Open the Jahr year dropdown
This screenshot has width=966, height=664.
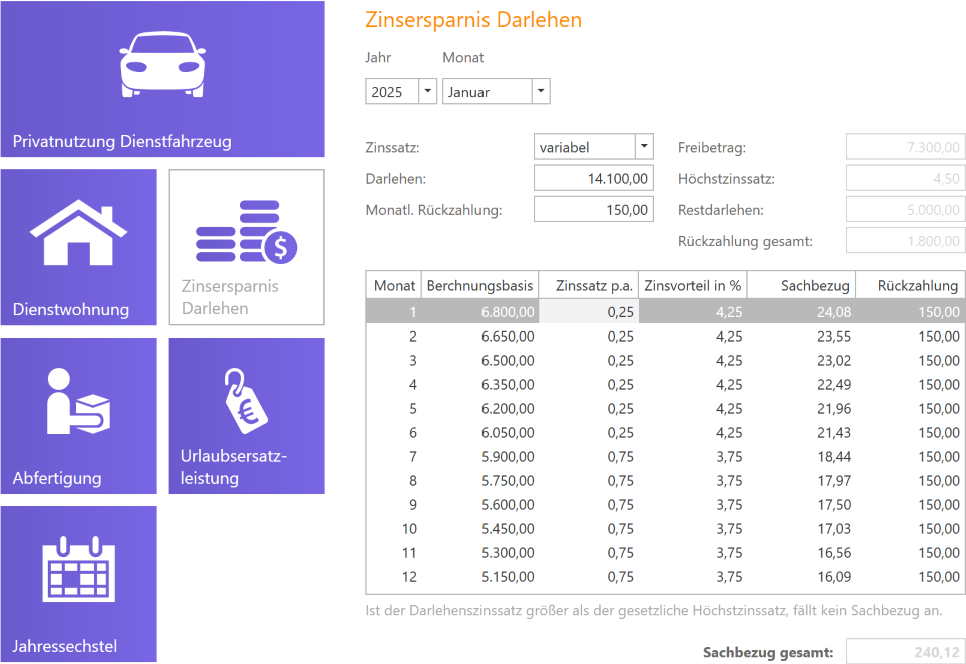[x=427, y=90]
